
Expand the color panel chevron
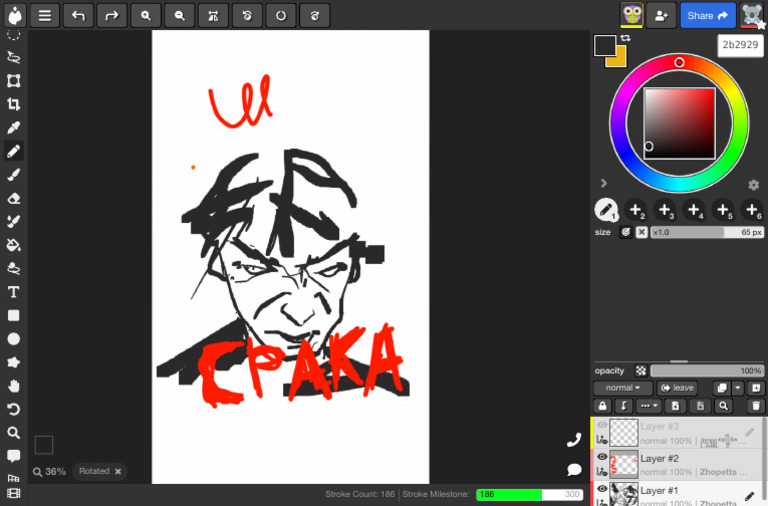tap(604, 183)
